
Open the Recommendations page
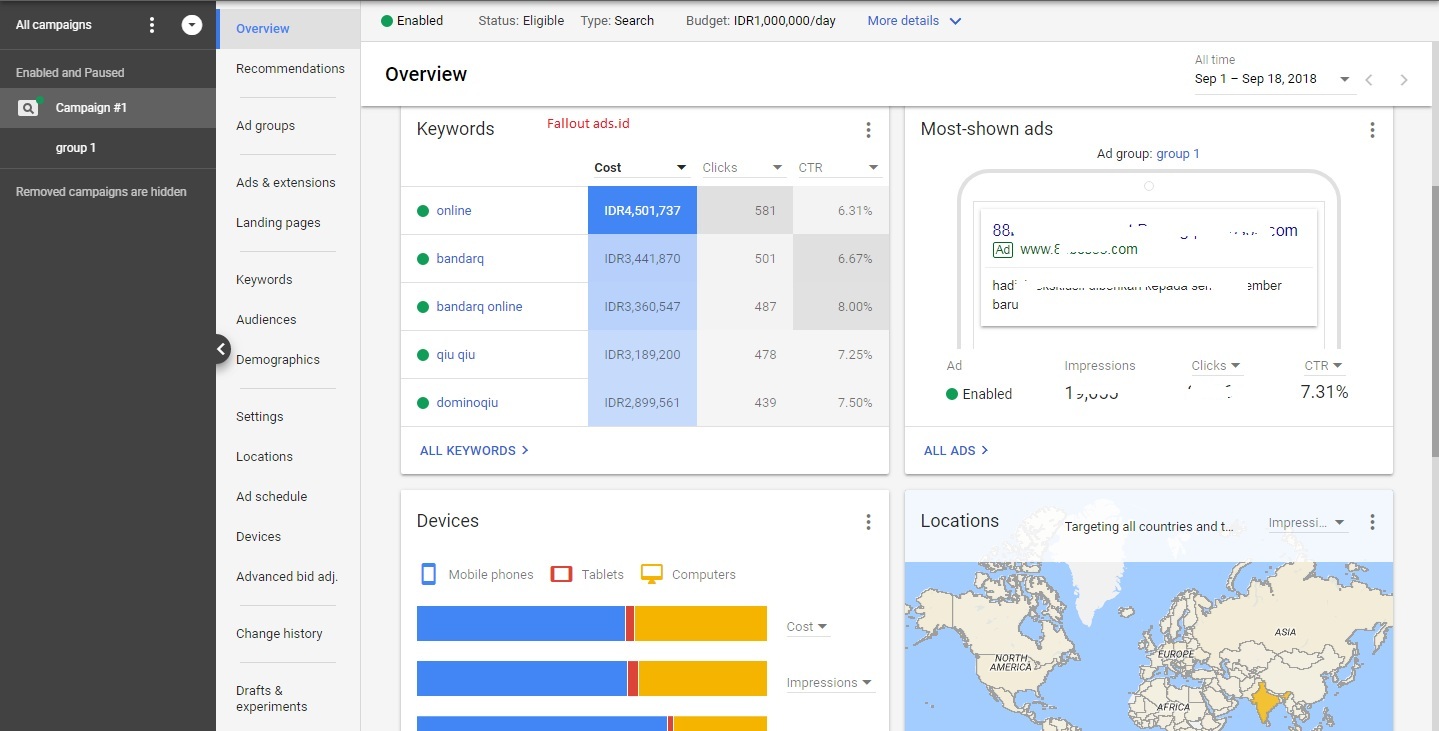[x=290, y=69]
